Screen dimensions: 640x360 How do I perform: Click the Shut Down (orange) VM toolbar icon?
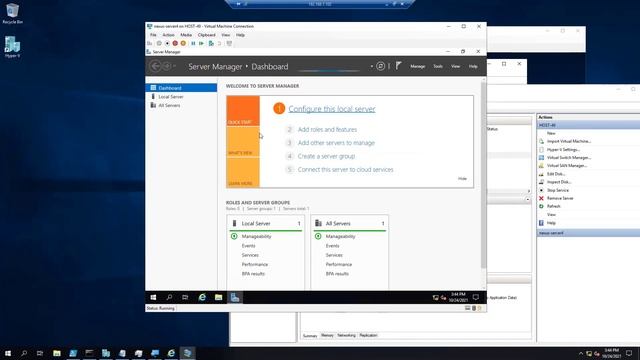183,43
